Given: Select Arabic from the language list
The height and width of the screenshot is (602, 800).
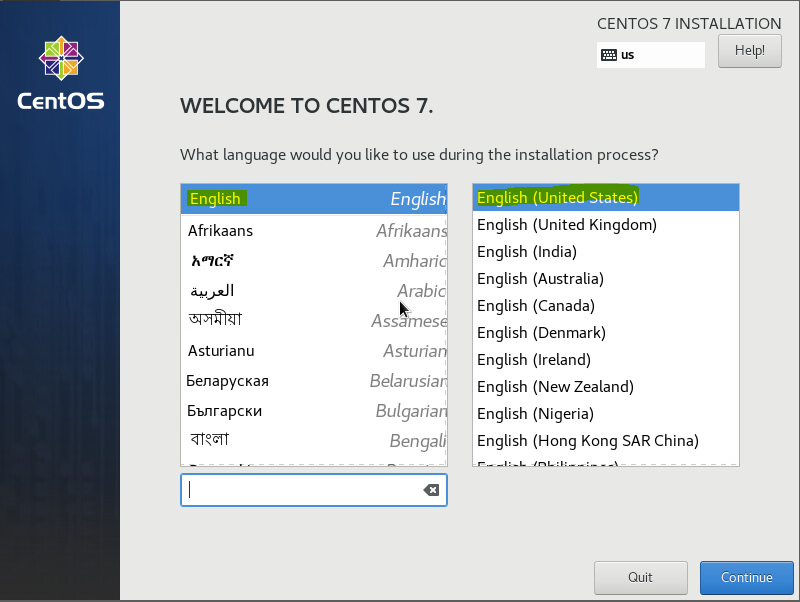Looking at the screenshot, I should pyautogui.click(x=313, y=291).
